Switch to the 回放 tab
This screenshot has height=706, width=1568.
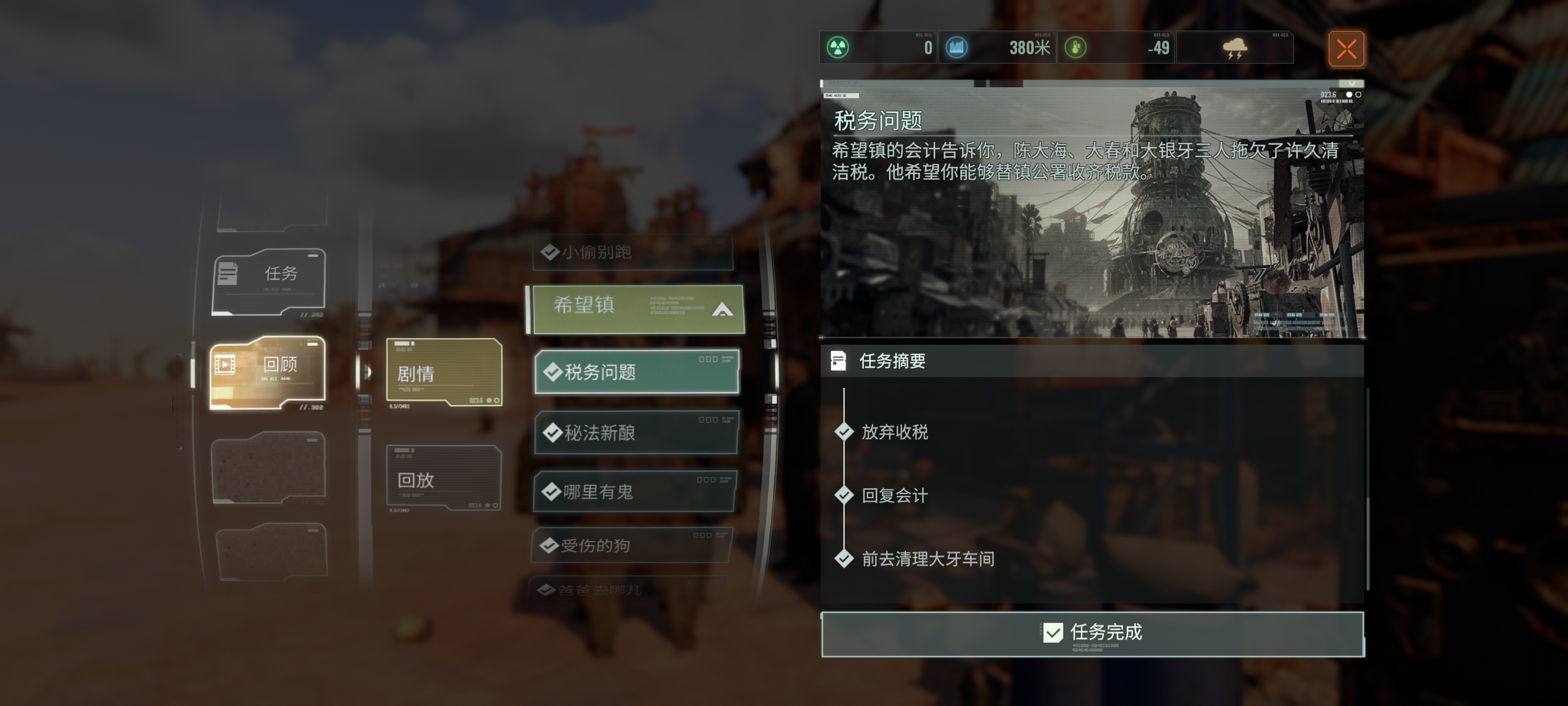[444, 478]
